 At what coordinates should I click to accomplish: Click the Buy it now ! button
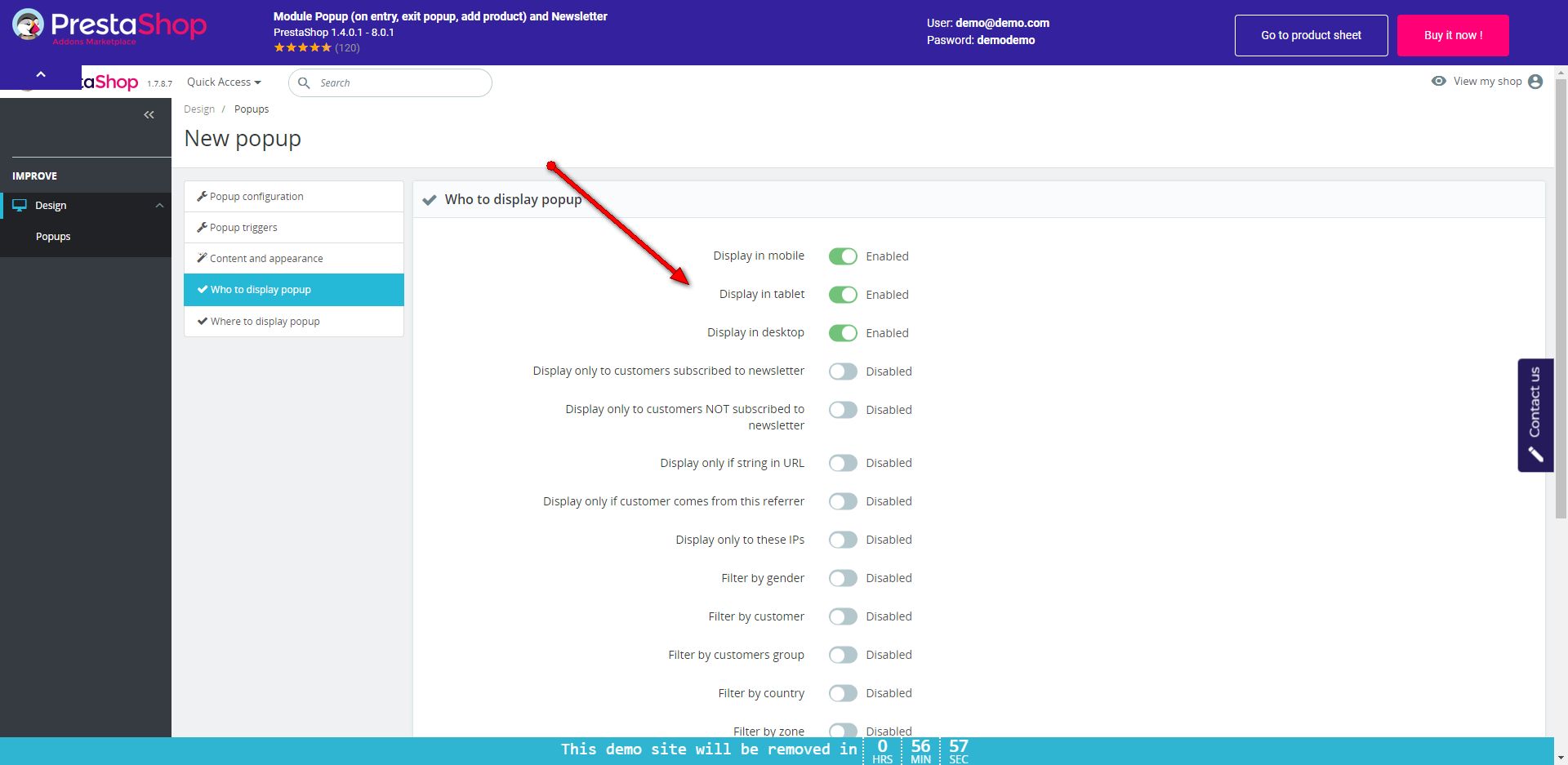pos(1453,35)
